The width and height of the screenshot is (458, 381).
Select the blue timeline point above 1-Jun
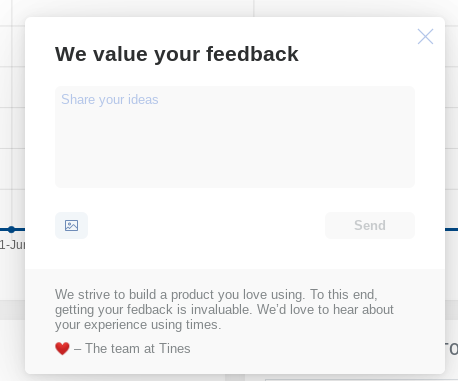coord(11,229)
